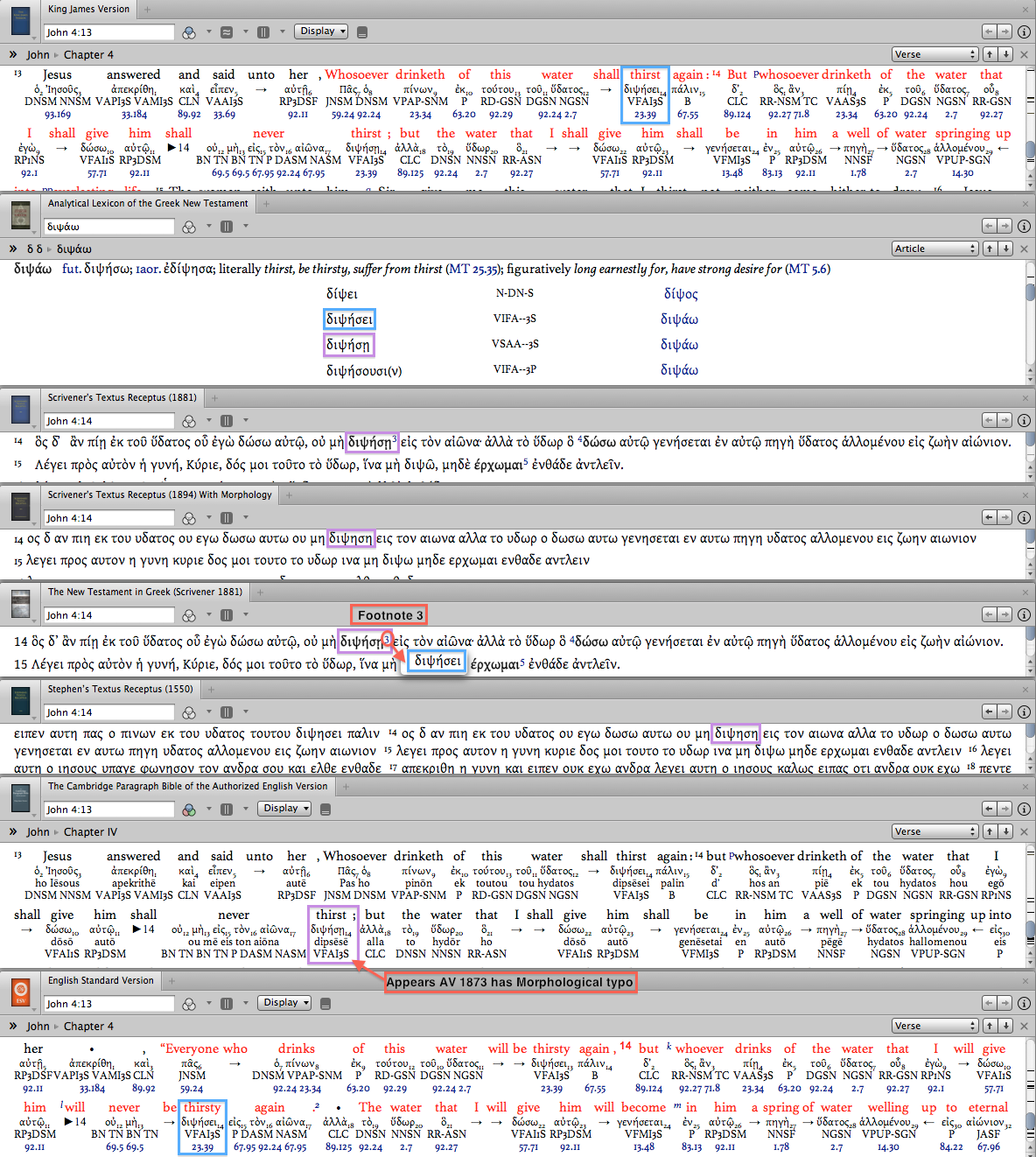1036x1157 pixels.
Task: Toggle columns in Stephen's Textus Receptus (1550) panel
Action: pos(226,712)
